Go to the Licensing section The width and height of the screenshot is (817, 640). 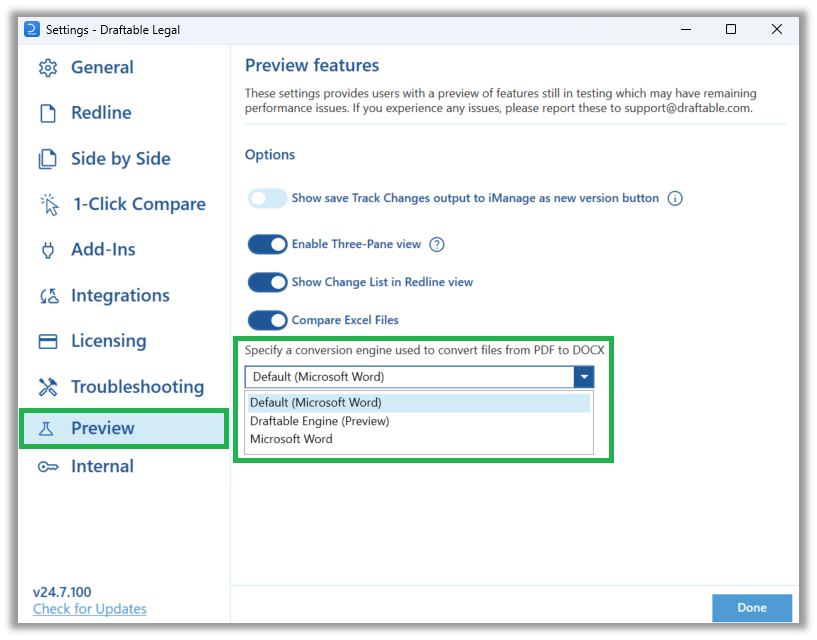[x=109, y=341]
